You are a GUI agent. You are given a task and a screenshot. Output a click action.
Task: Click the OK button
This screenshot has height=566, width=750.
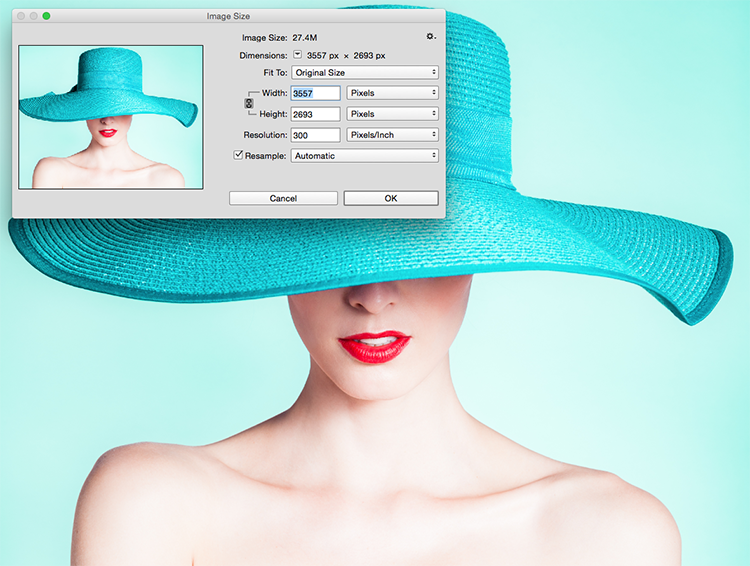click(x=391, y=198)
